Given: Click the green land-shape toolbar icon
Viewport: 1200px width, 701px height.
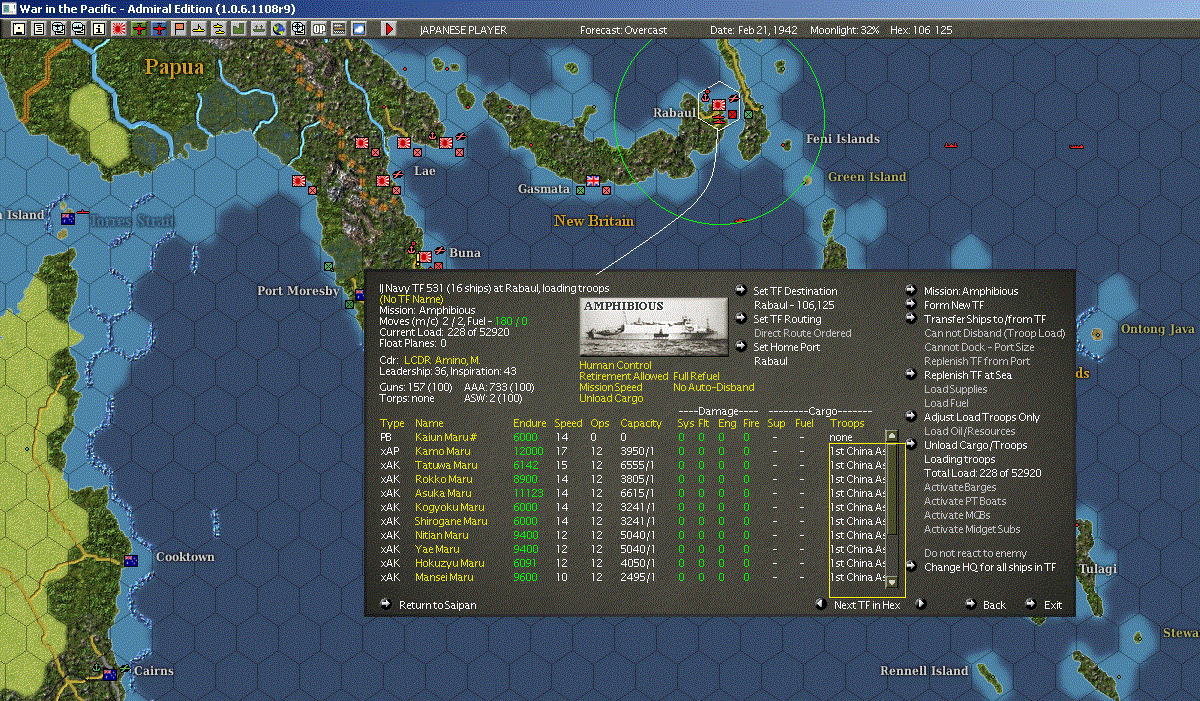Looking at the screenshot, I should coord(239,29).
